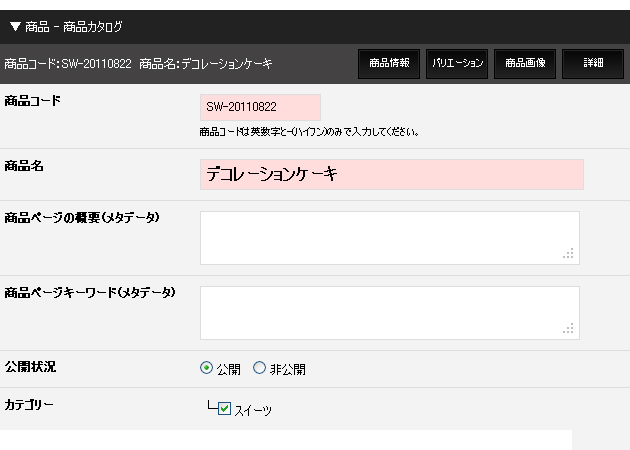Click the 商品コード hyphen-only helper text
630x450 pixels.
pos(308,132)
